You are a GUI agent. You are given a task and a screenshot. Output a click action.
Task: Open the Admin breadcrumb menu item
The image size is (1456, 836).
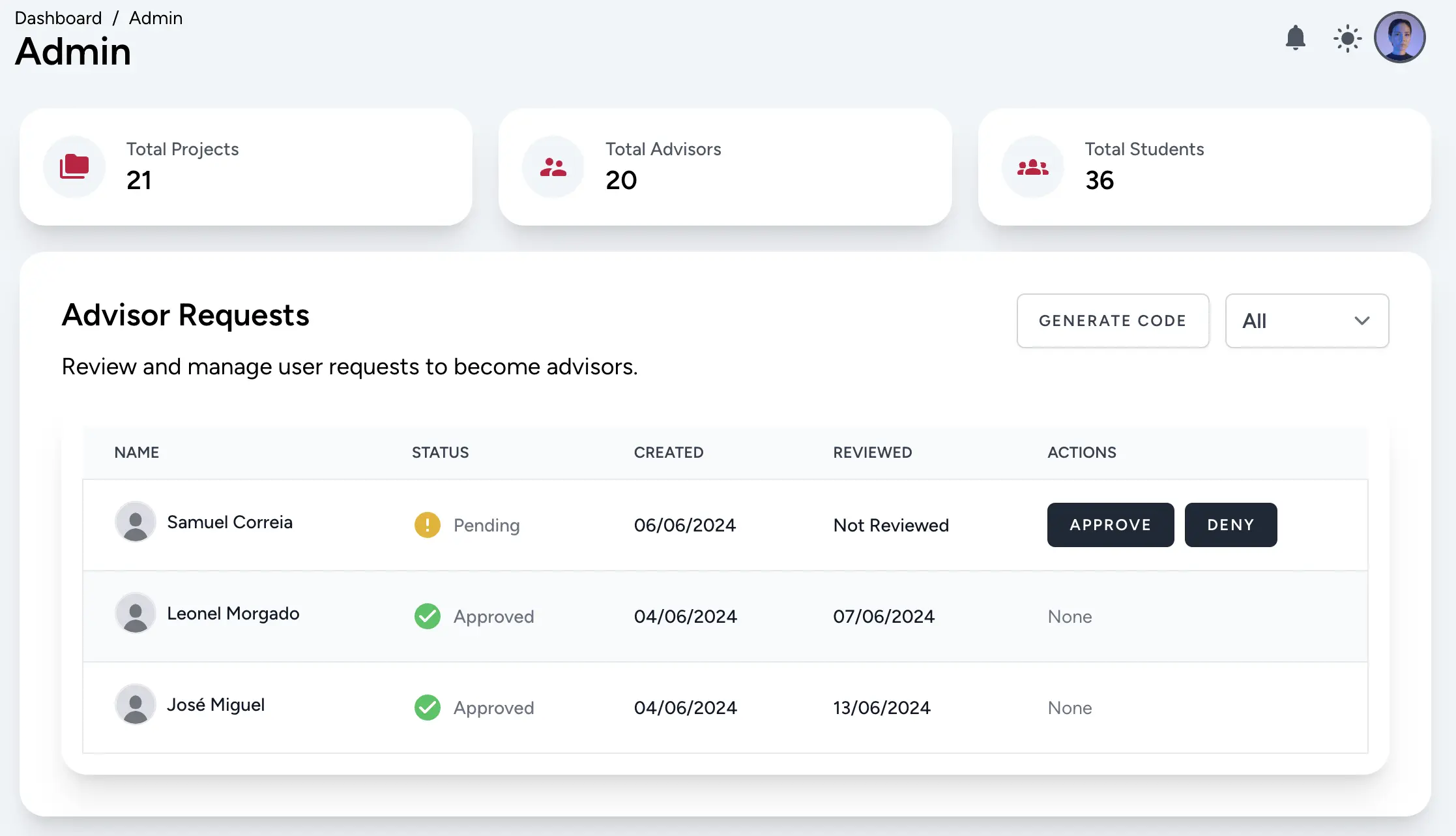click(155, 17)
